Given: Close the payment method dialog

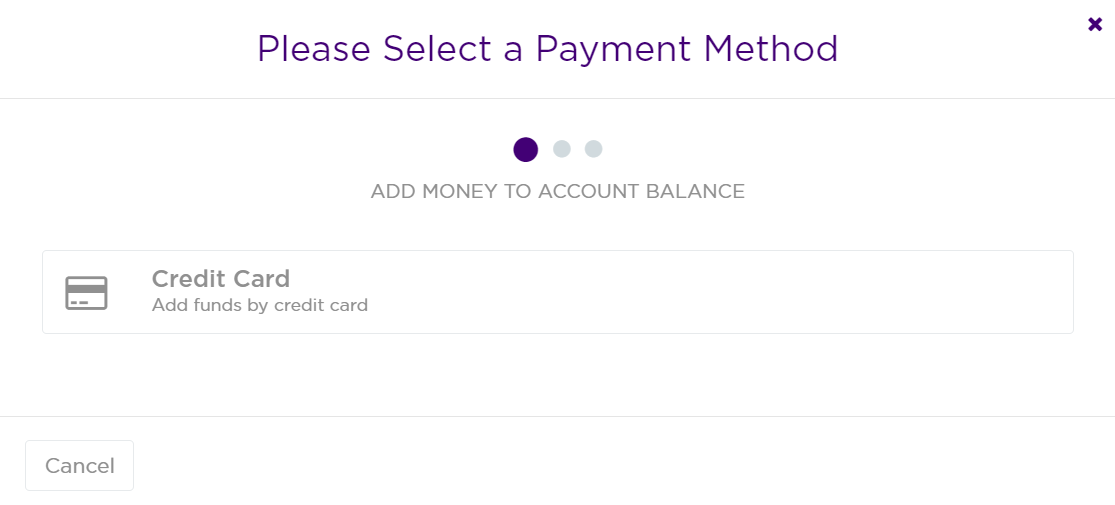Looking at the screenshot, I should (x=1095, y=24).
